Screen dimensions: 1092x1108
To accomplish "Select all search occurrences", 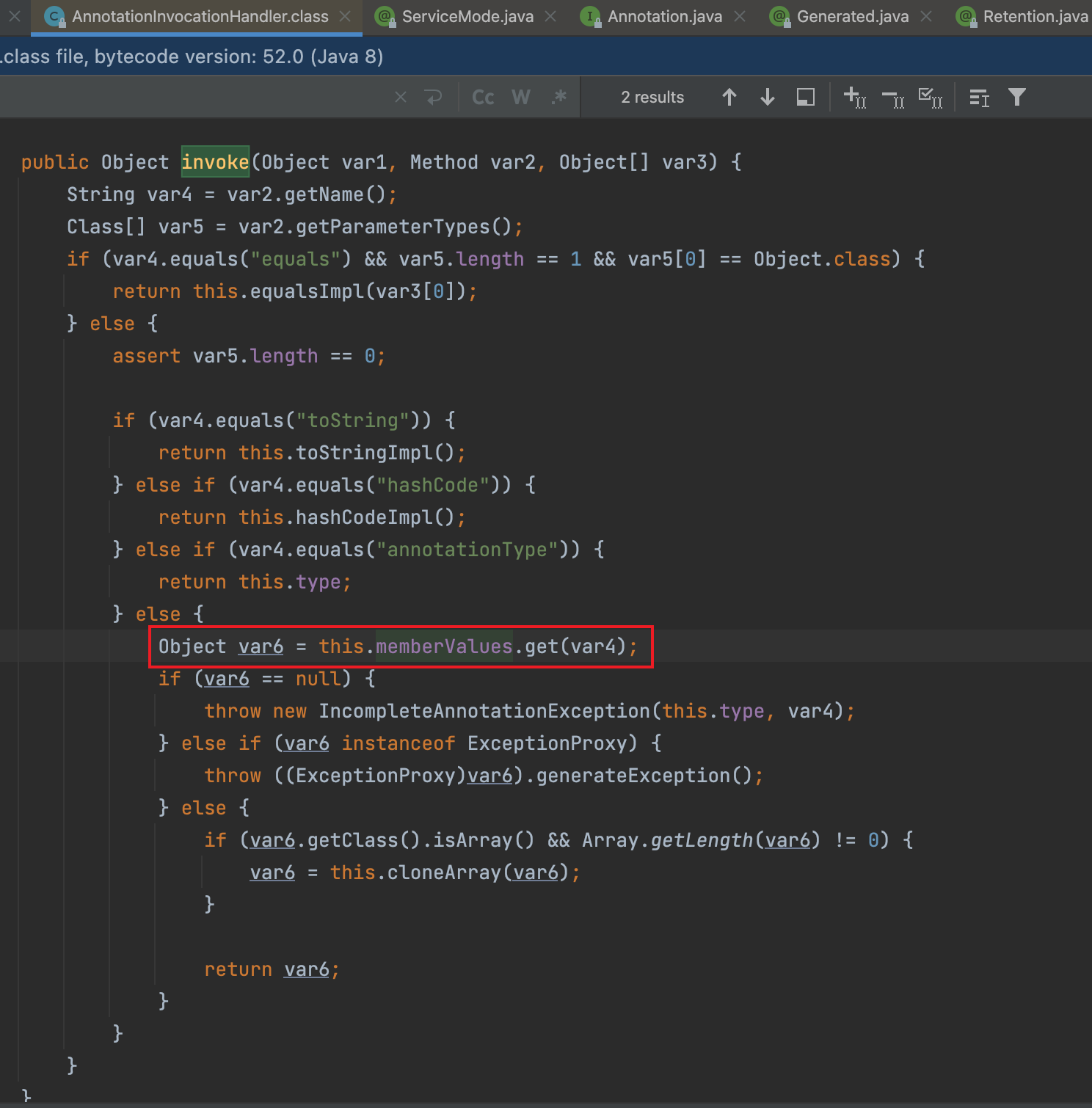I will (x=931, y=97).
